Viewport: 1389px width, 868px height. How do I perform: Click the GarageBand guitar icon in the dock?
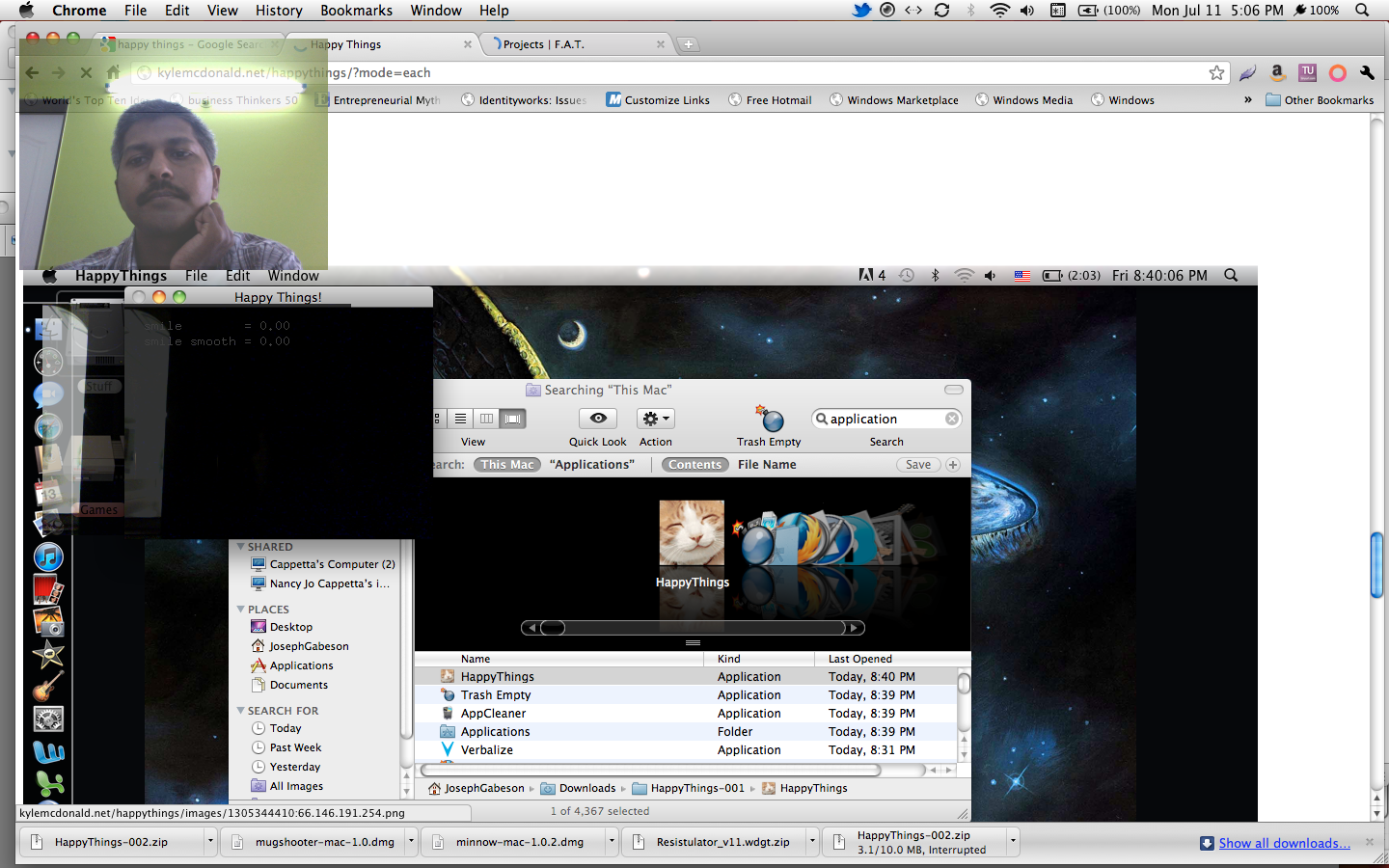pos(48,687)
